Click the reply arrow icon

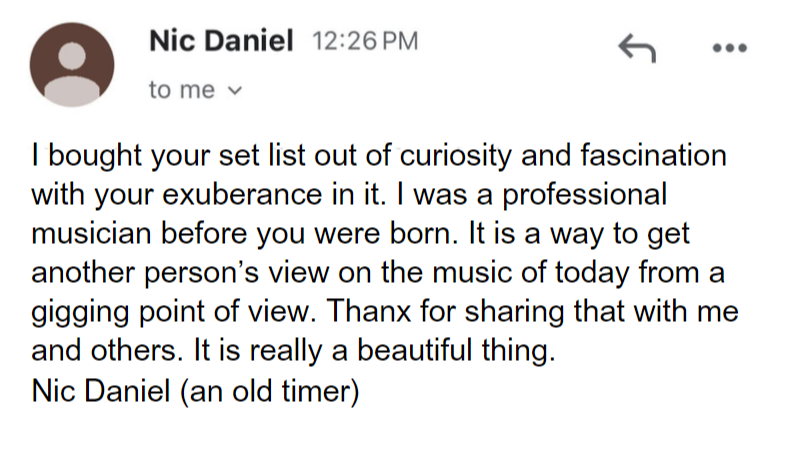pos(638,47)
